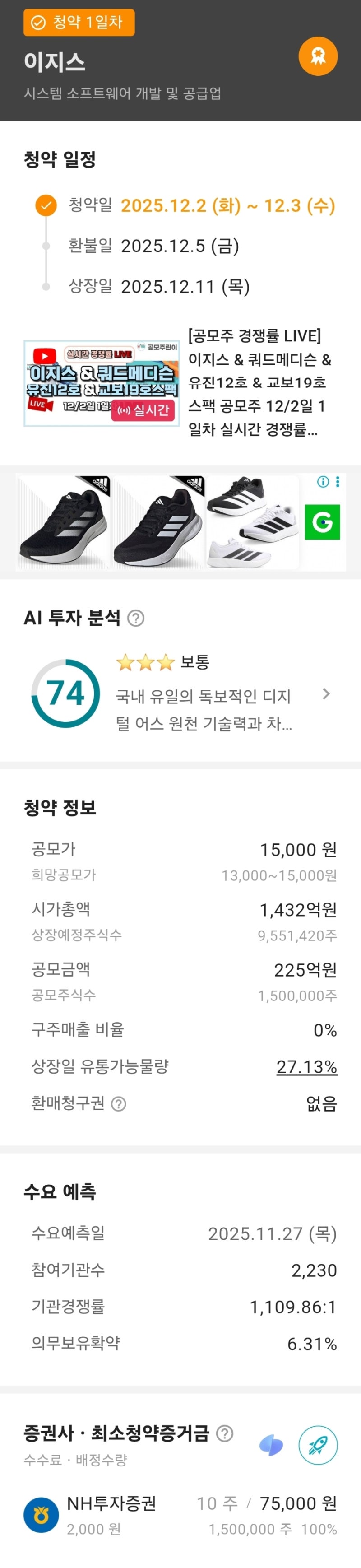
Task: Click the ad info icon on the banner
Action: coord(323,481)
